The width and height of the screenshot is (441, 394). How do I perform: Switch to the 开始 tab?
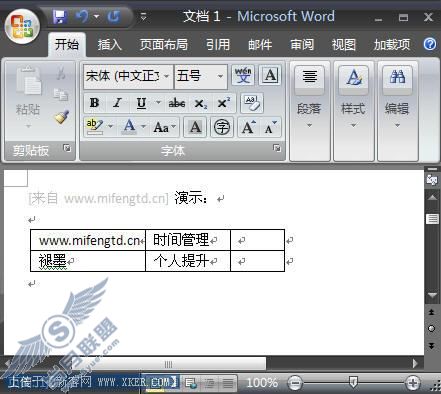tap(67, 44)
